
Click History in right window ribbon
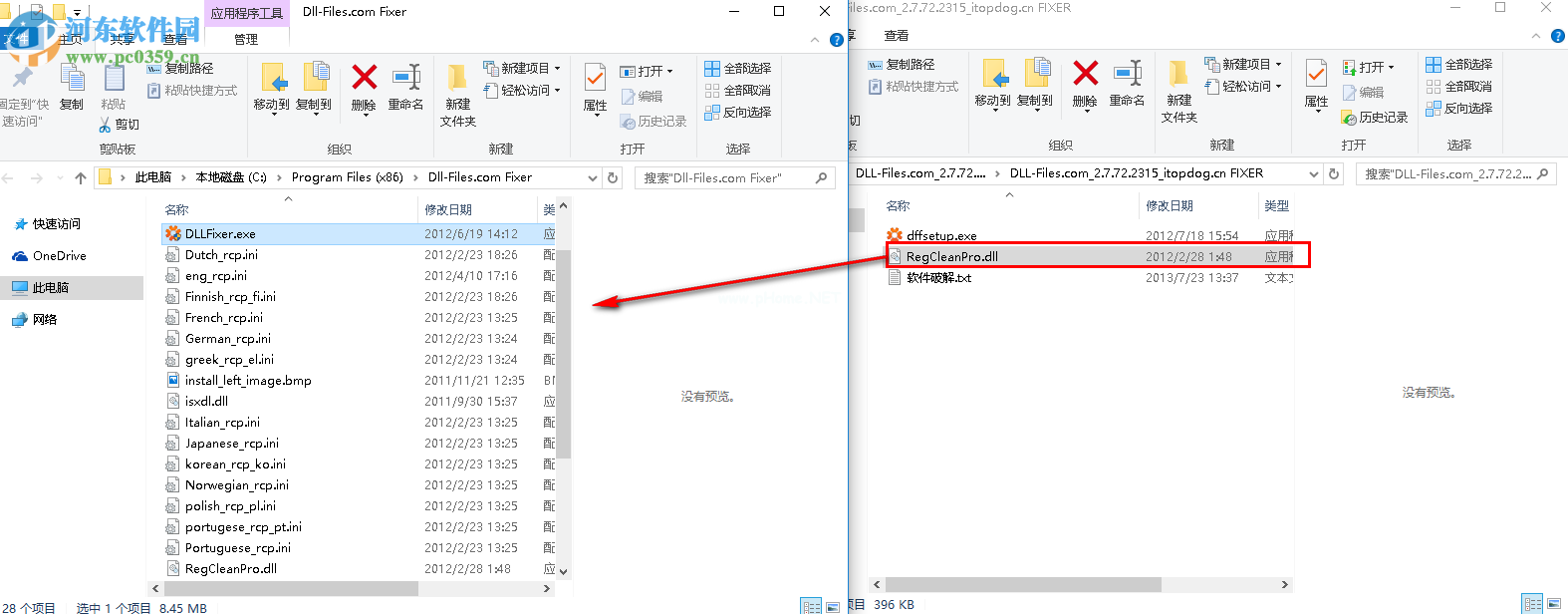pyautogui.click(x=1375, y=118)
